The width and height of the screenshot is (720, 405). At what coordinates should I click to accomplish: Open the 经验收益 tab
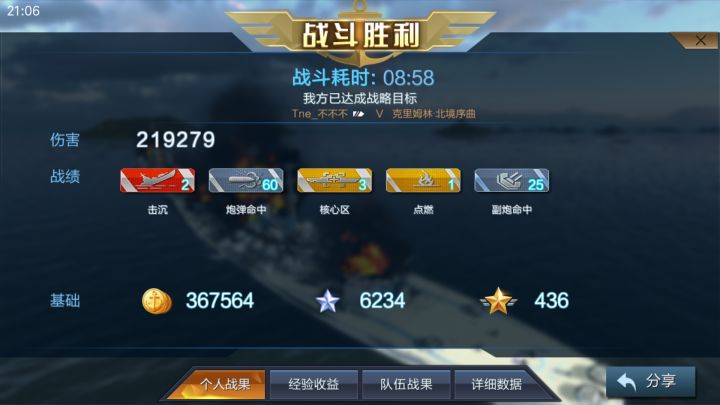(x=314, y=384)
